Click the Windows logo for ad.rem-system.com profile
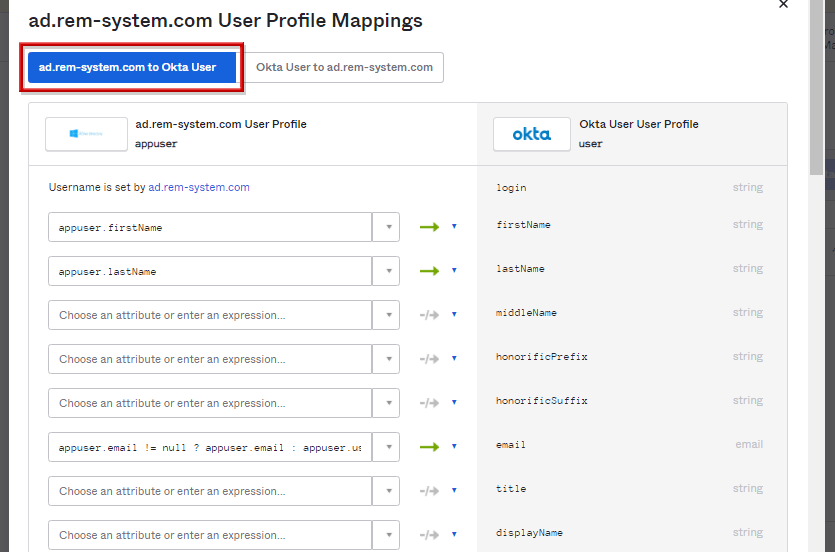Screen dimensions: 835x552 click(86, 134)
